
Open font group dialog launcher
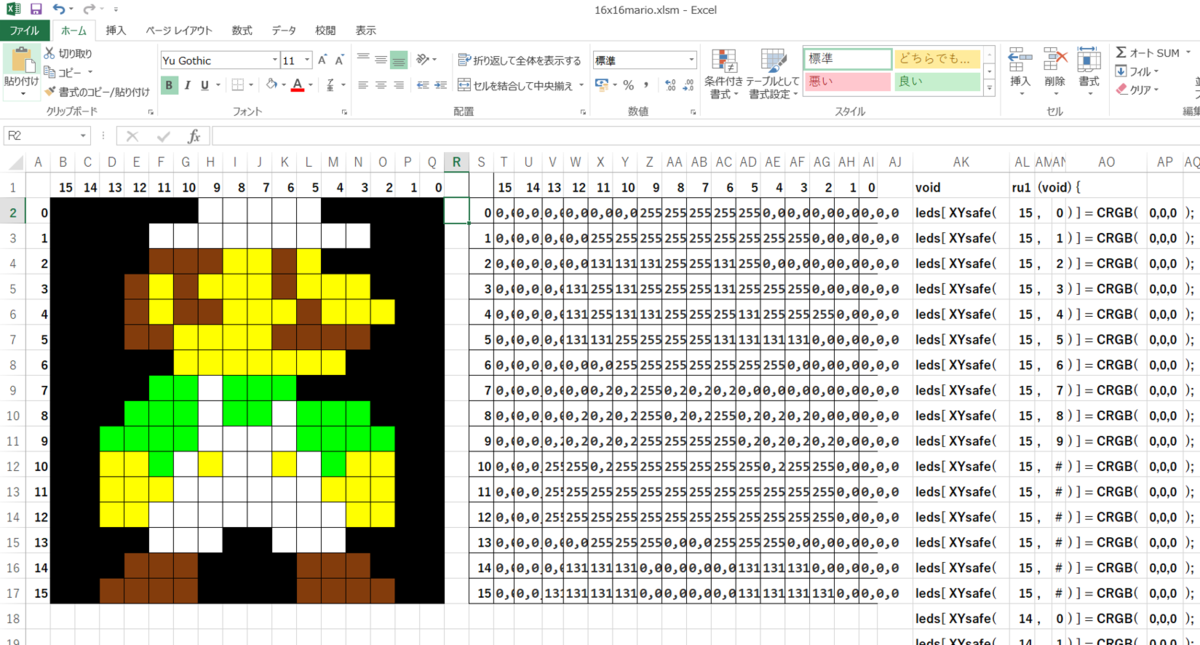point(344,112)
